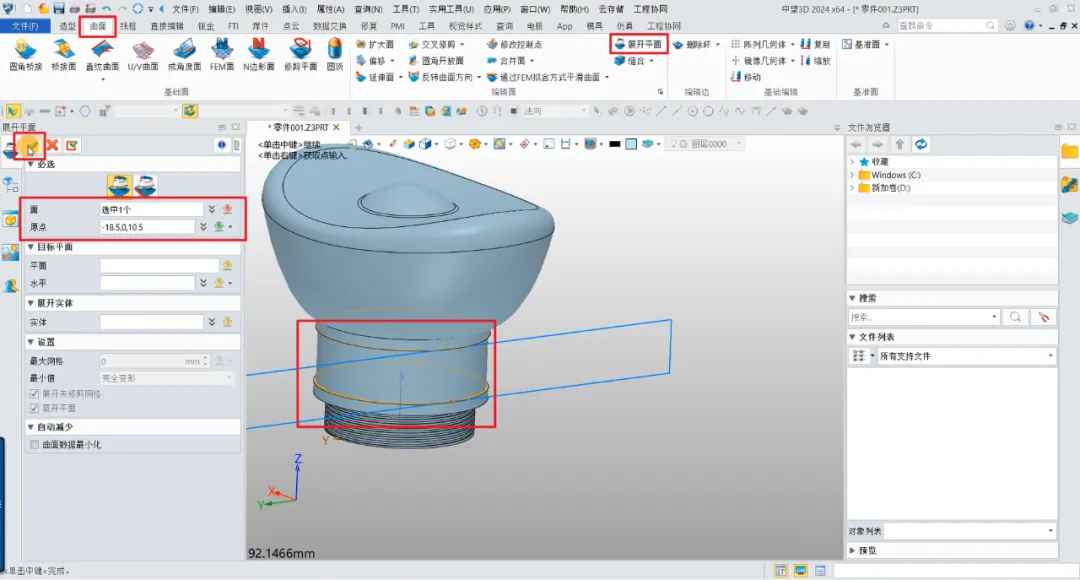Open the 所有支持文件 file type dropdown
The width and height of the screenshot is (1080, 580).
pyautogui.click(x=1050, y=356)
